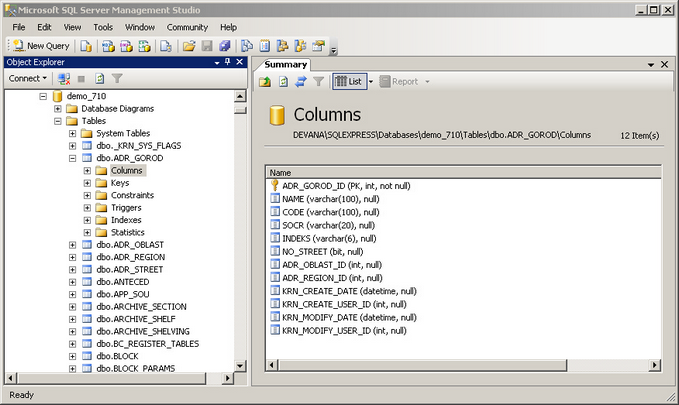Expand the Database Diagrams folder
679x405 pixels.
[x=58, y=109]
